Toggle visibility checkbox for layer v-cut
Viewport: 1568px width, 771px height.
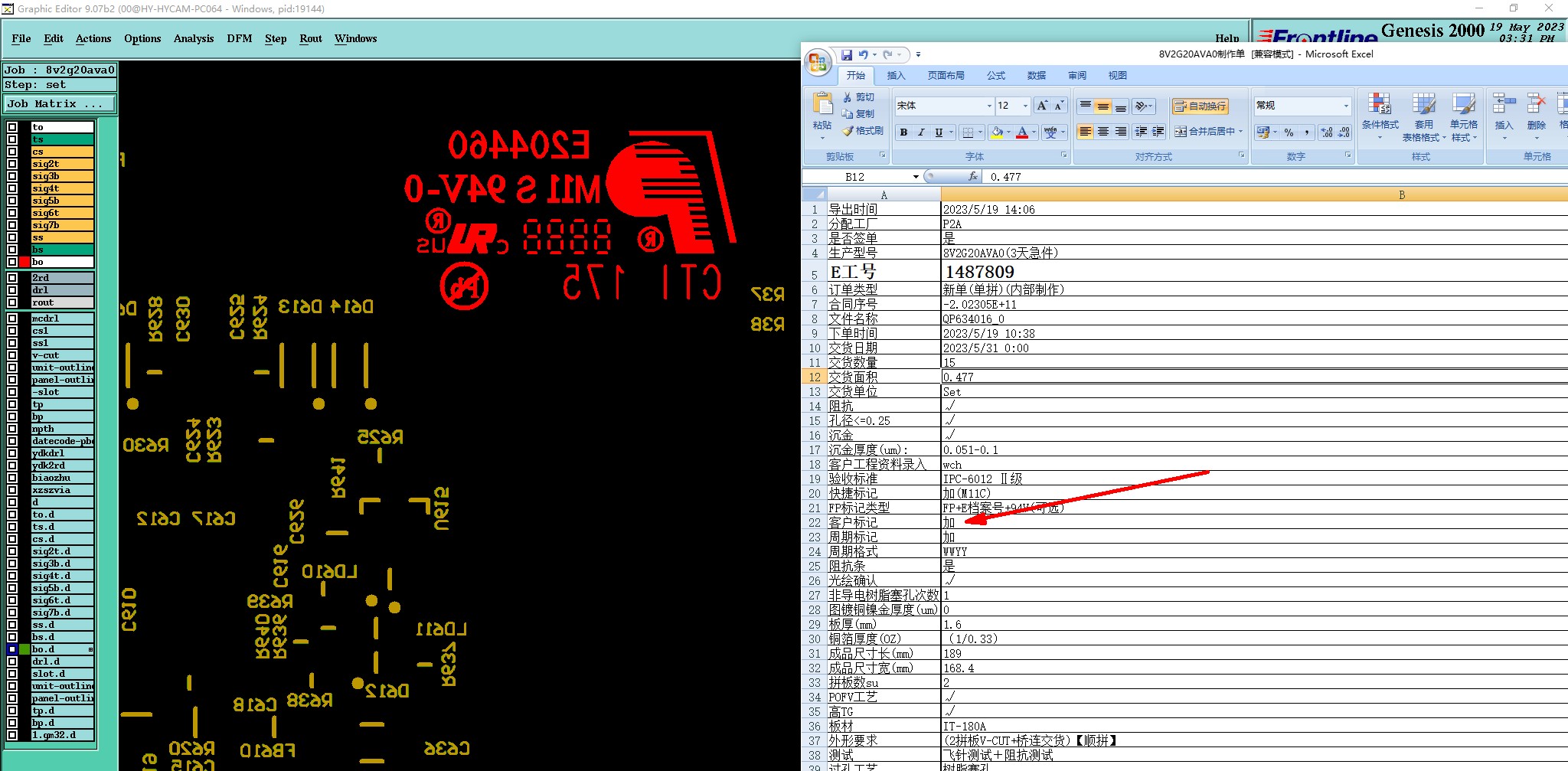[x=12, y=355]
